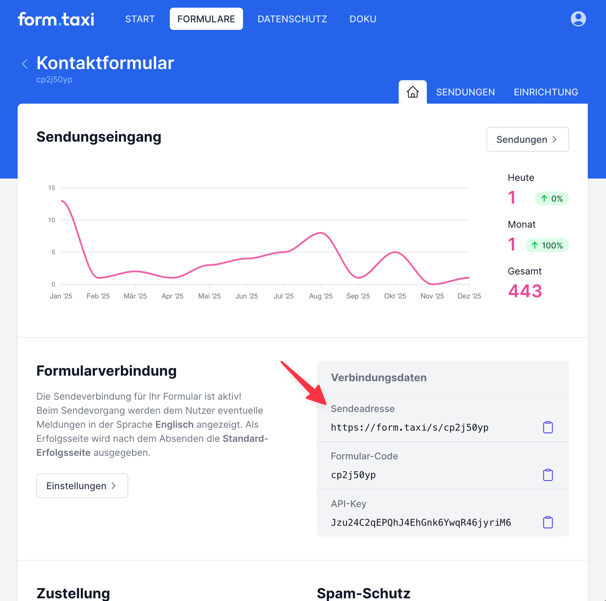
Task: Select the Sendeadresse URL text
Action: pyautogui.click(x=409, y=428)
